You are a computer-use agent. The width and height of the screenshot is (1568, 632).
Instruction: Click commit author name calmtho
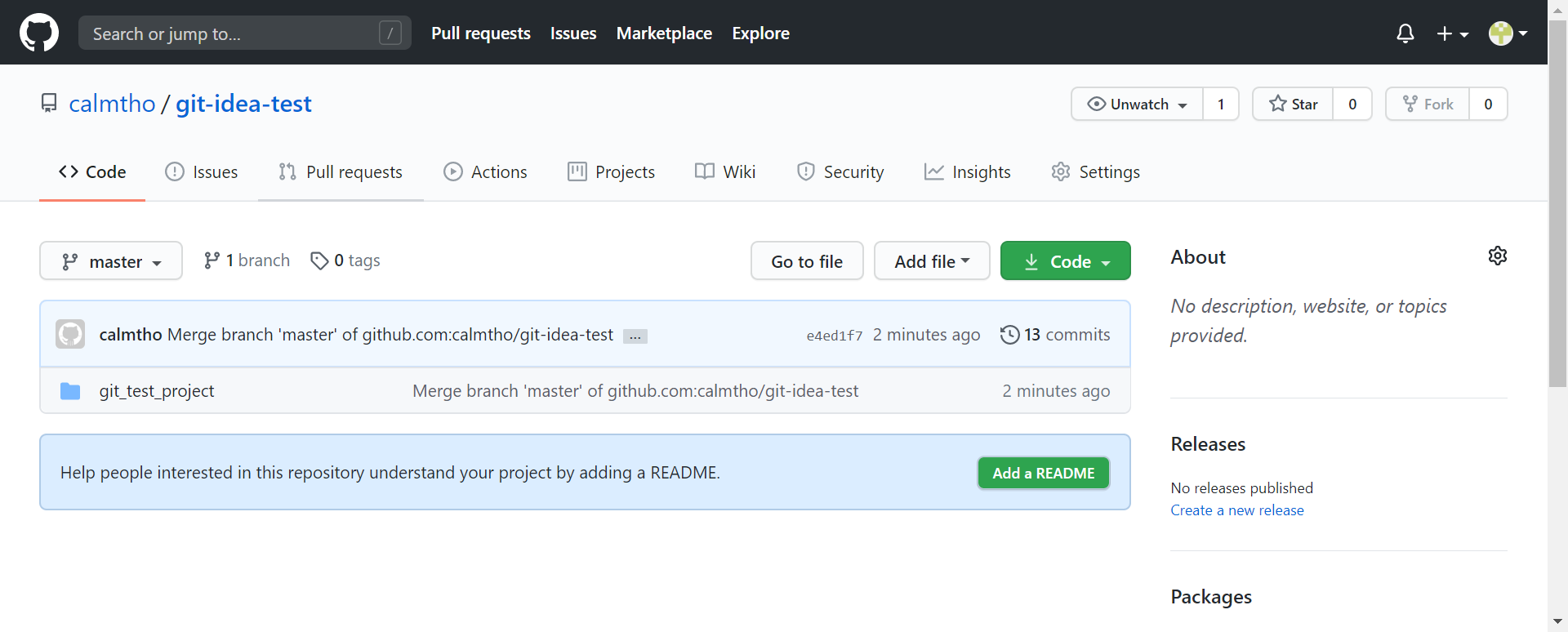tap(131, 335)
